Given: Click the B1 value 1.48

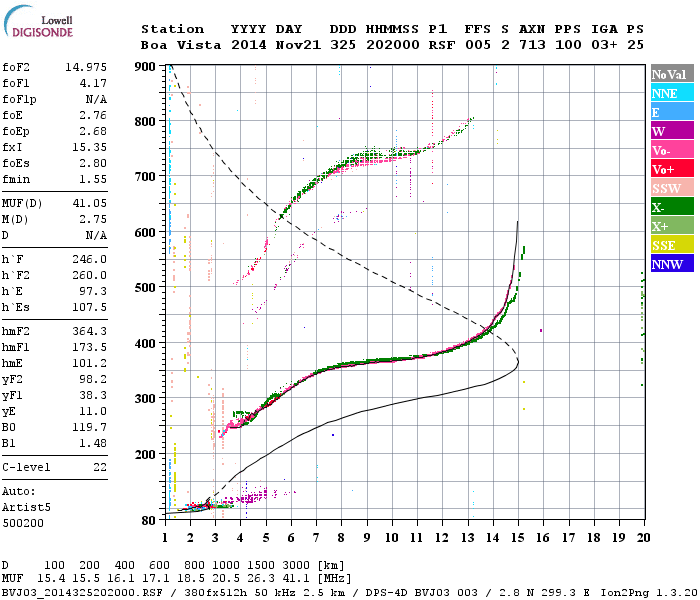Looking at the screenshot, I should 93,444.
